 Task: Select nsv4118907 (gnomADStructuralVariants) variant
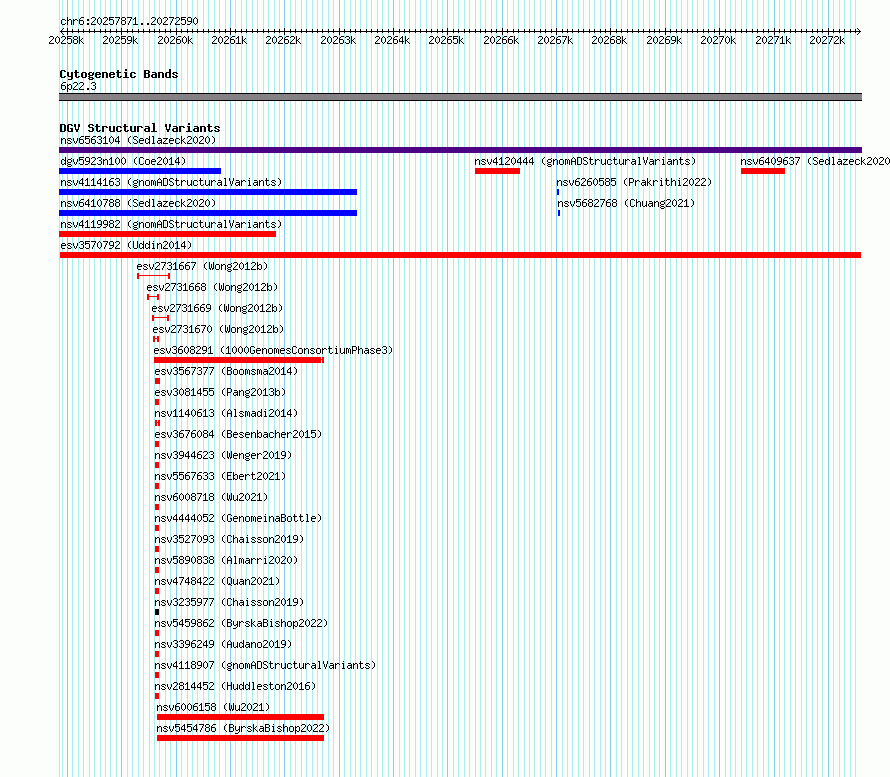(x=265, y=665)
